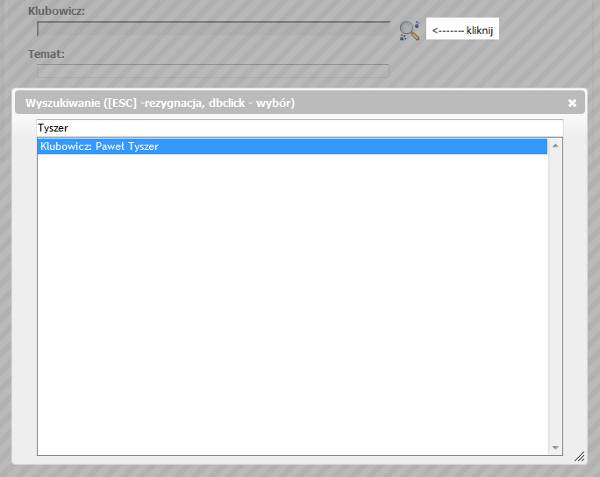This screenshot has height=477, width=600.
Task: Focus the Klubowicz input field
Action: pos(213,30)
